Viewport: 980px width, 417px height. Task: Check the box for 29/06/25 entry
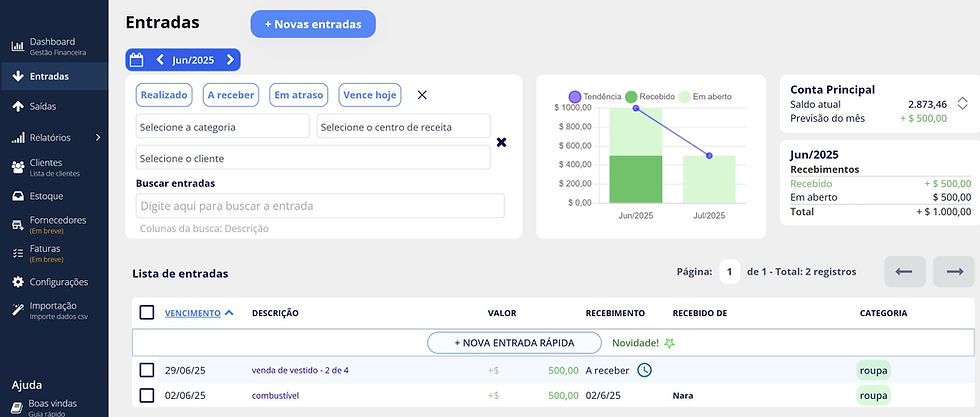coord(147,370)
